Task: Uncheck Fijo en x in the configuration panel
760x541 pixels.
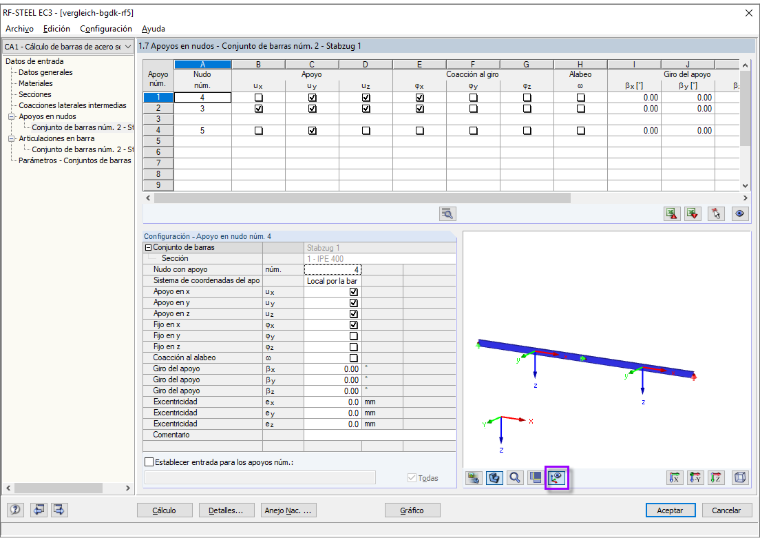Action: coord(354,325)
